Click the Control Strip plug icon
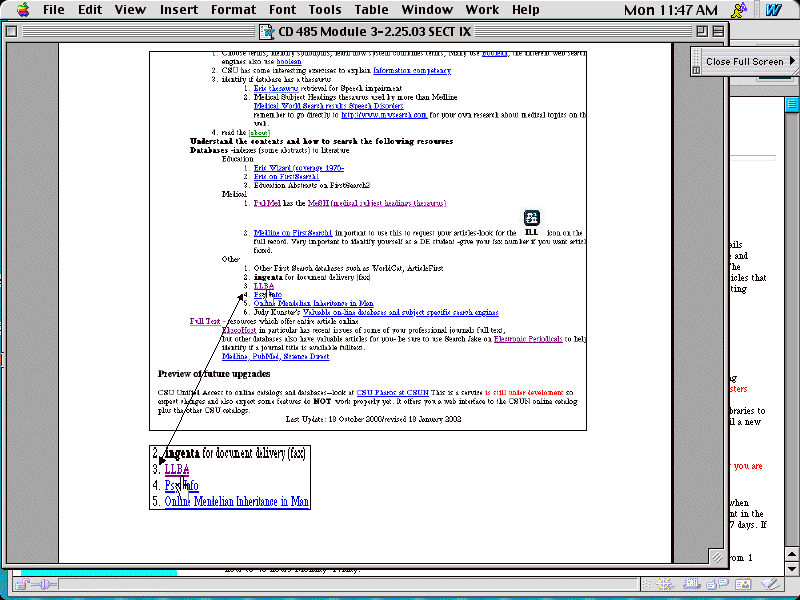The image size is (800, 600). 45,584
